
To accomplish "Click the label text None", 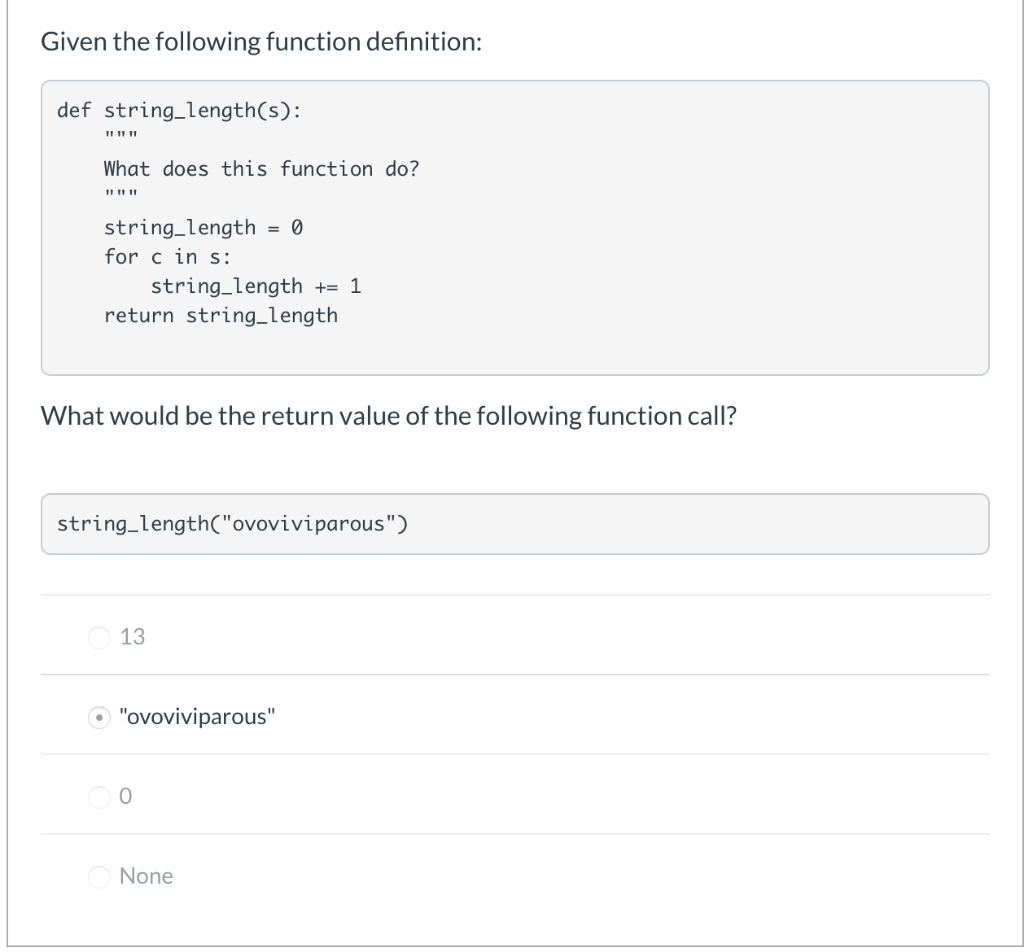I will 146,876.
